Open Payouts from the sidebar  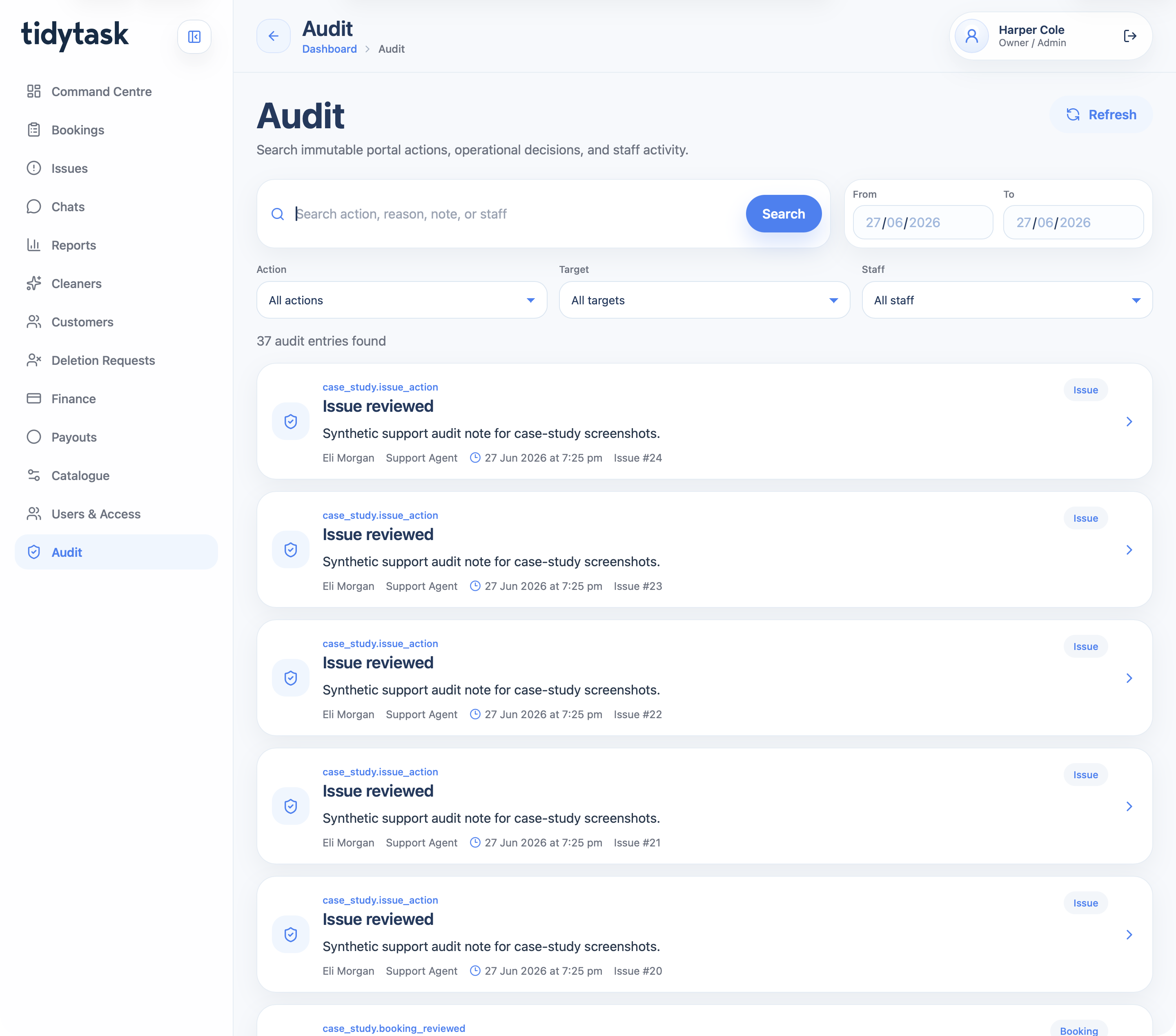click(x=116, y=438)
